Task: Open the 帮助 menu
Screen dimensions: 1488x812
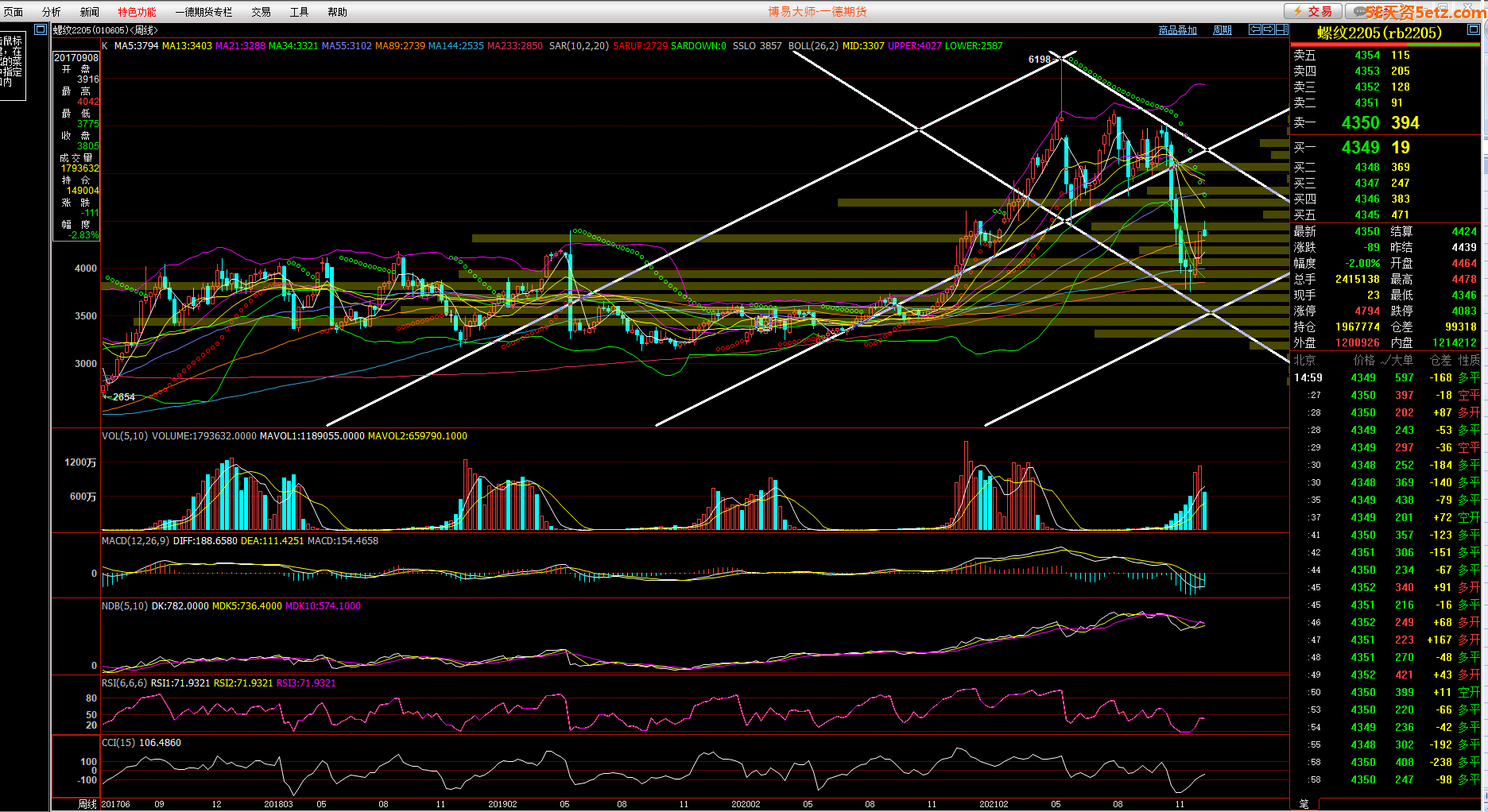Action: tap(337, 12)
